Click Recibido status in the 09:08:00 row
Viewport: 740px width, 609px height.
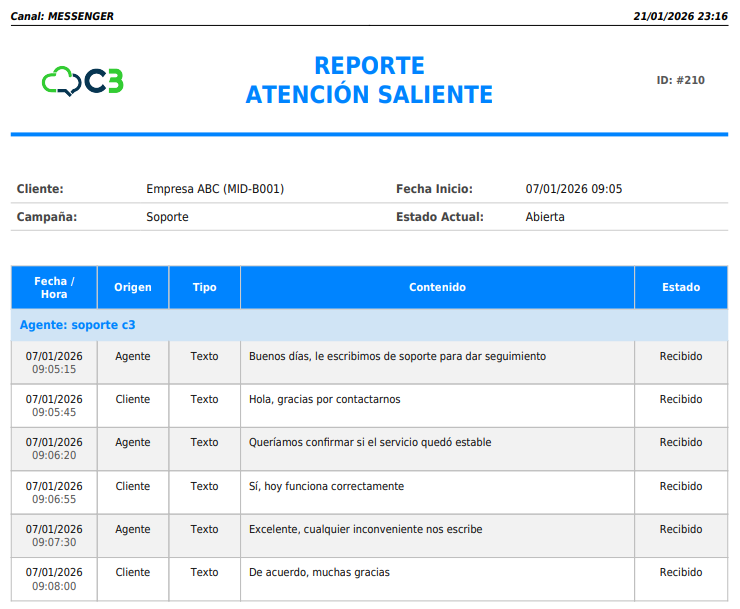point(681,572)
